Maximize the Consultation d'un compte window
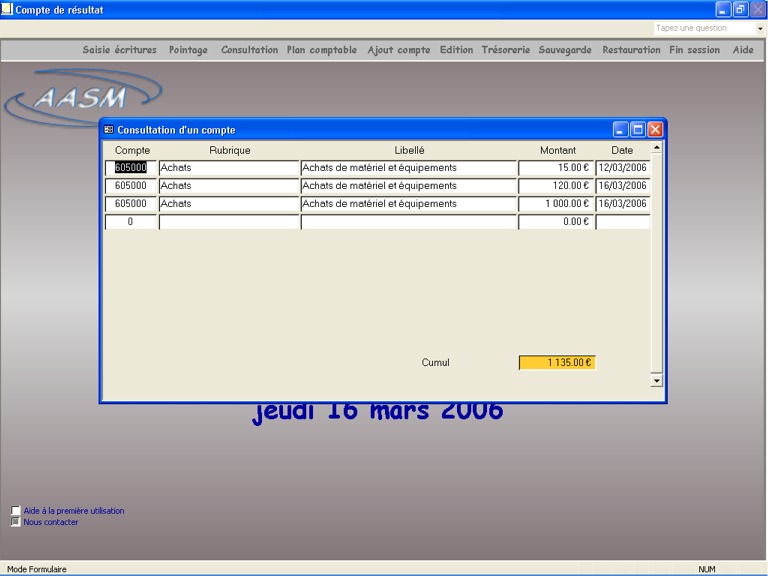Screen dimensions: 768x576 pos(638,130)
